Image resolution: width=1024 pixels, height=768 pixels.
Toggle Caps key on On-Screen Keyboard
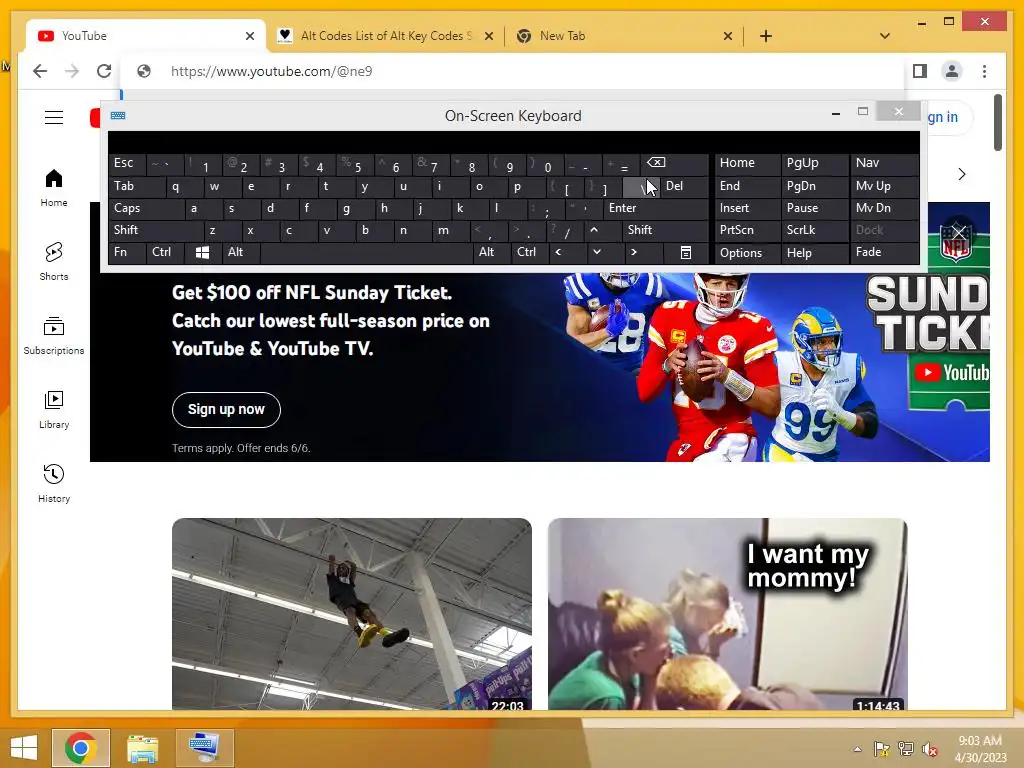(x=146, y=208)
